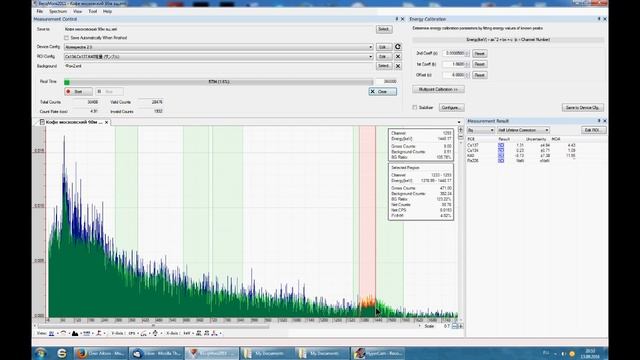
Task: Click Select button for Background file
Action: click(x=384, y=66)
